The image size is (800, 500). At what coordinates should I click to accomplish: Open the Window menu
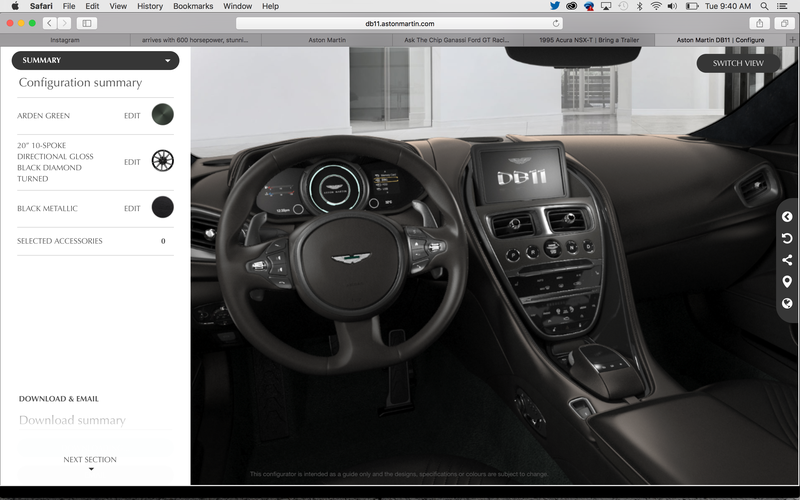point(237,6)
